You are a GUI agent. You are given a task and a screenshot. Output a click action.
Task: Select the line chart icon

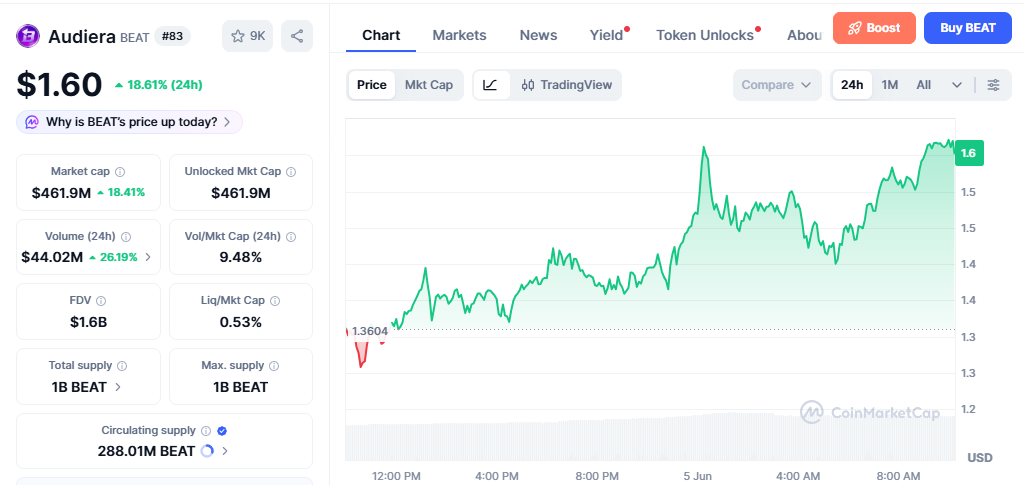point(491,85)
